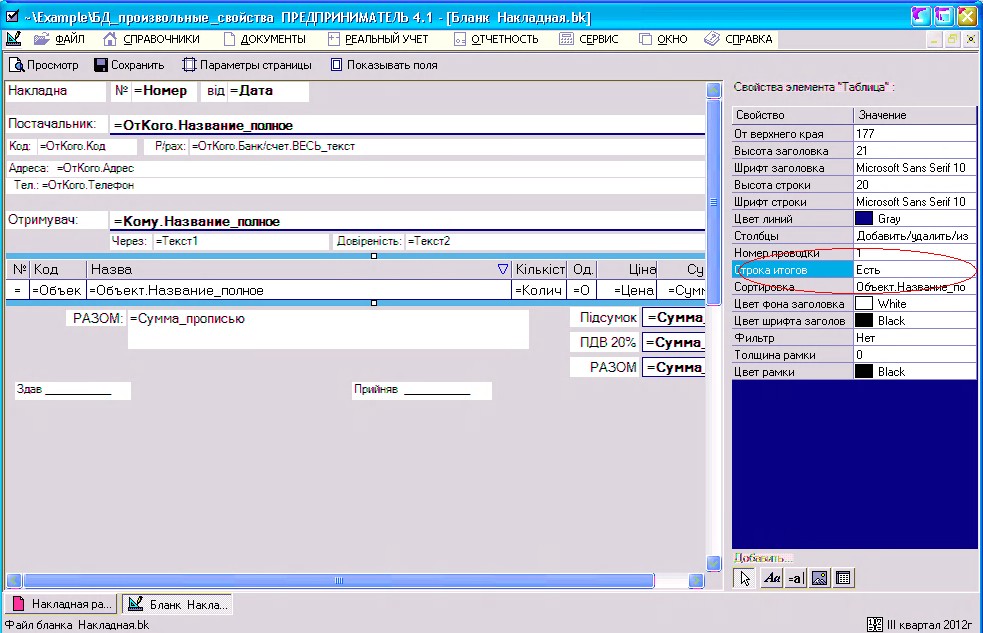Click the horizontal scrollbar left arrow

14,580
